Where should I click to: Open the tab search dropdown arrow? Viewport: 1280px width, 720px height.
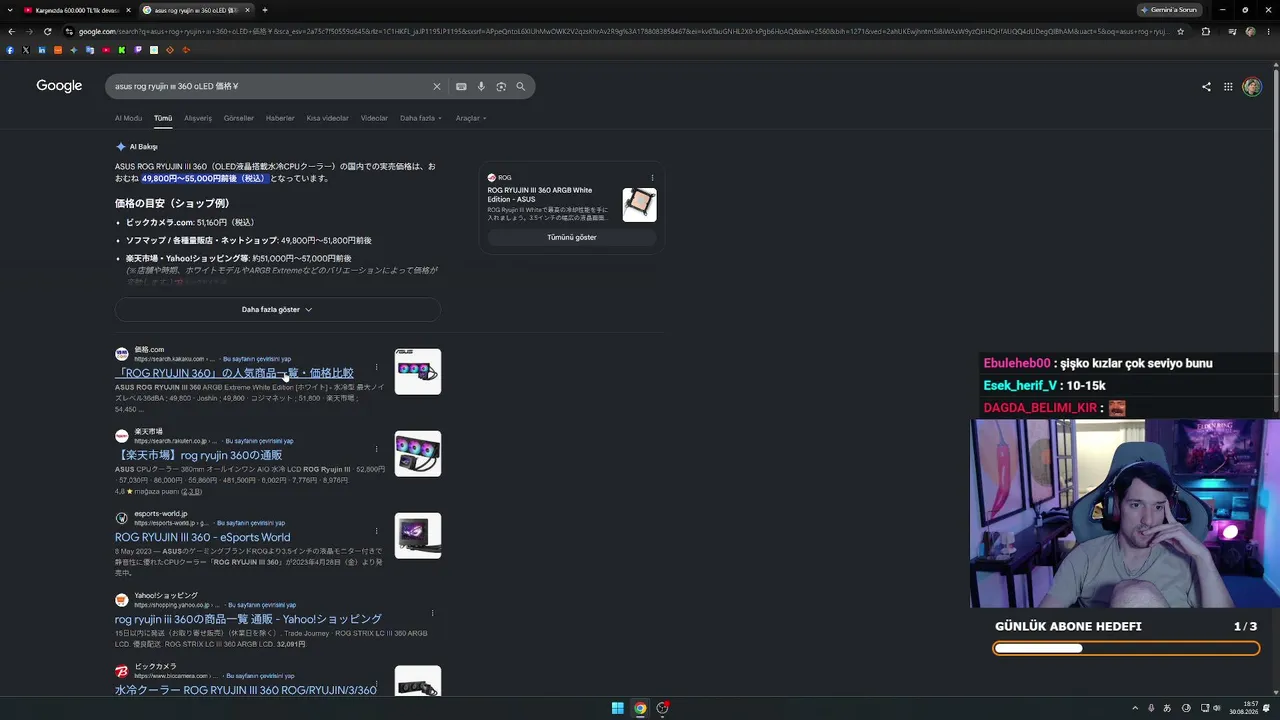[x=8, y=10]
